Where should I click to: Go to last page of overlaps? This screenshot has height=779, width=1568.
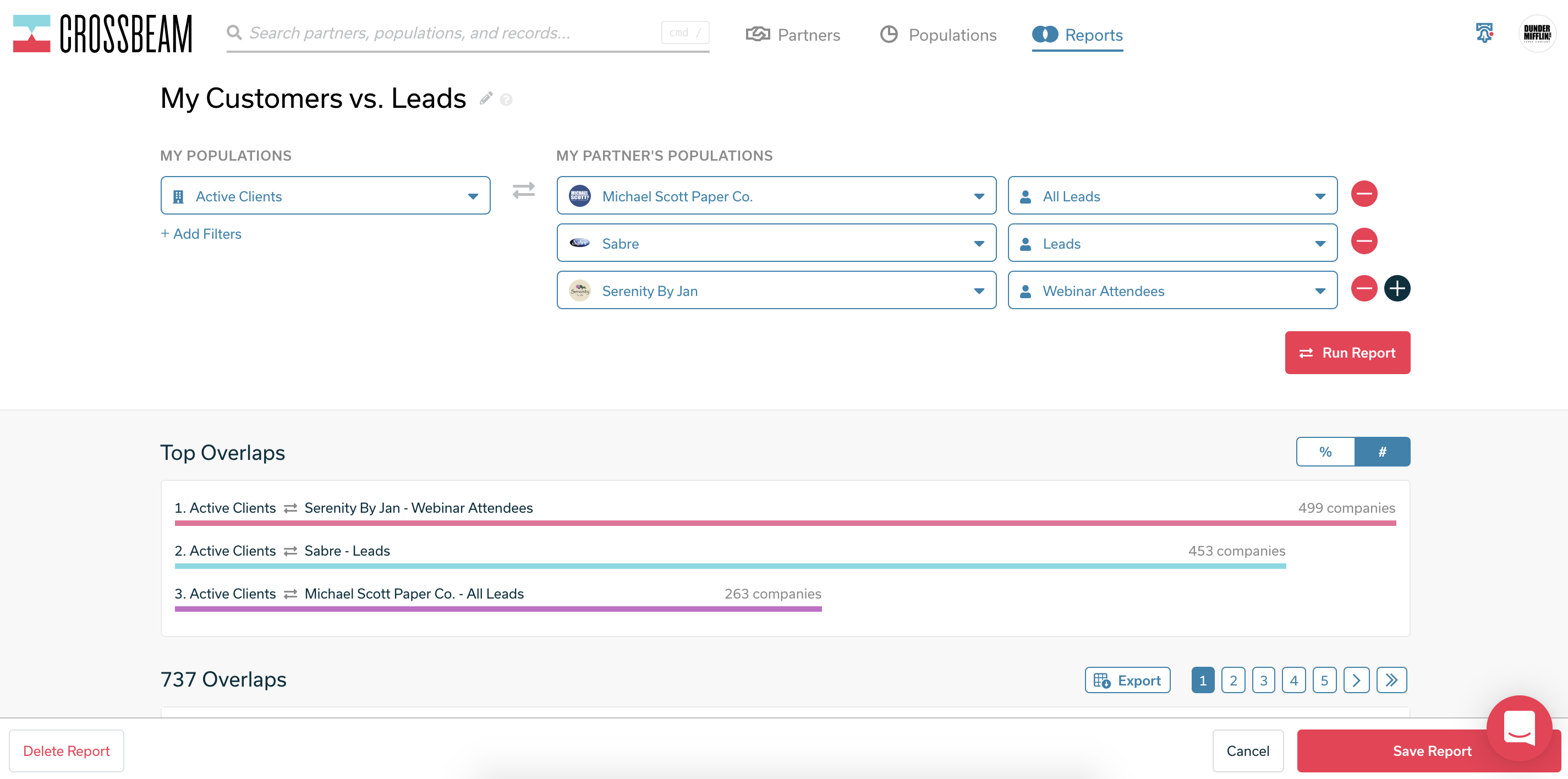[x=1391, y=680]
